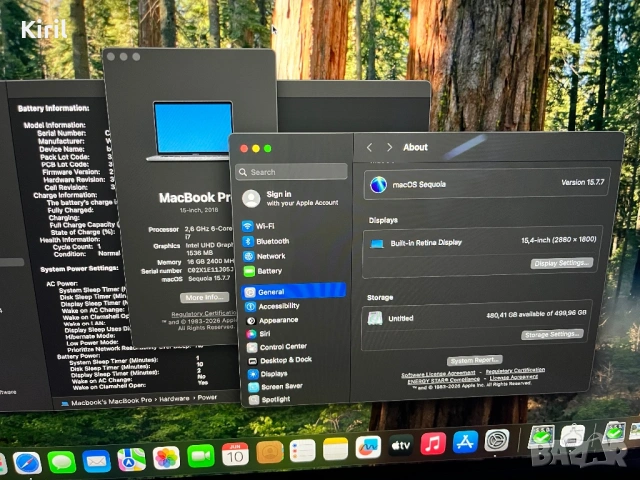640x480 pixels.
Task: Open Screen Saver in settings sidebar
Action: 276,386
